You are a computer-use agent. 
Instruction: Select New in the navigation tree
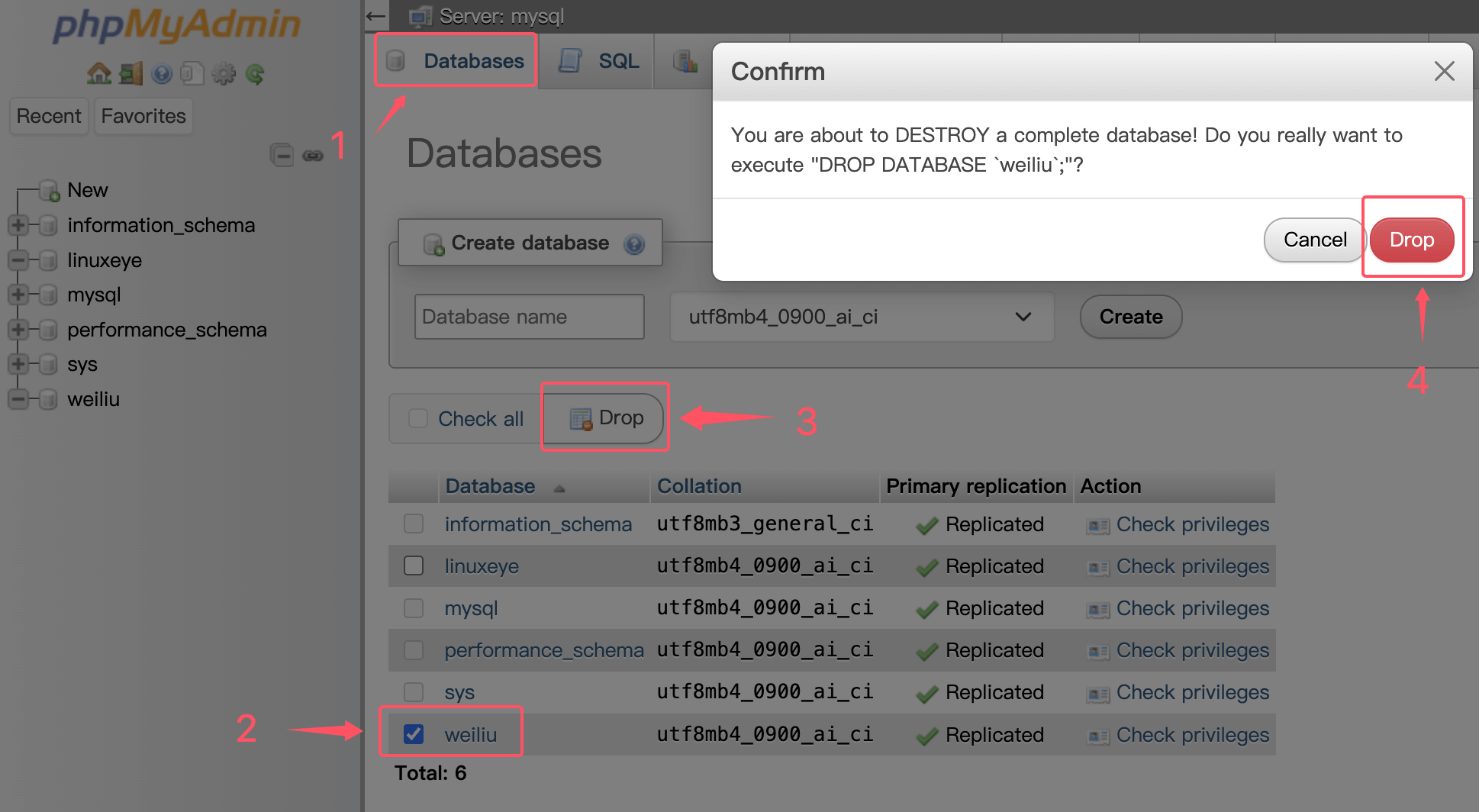click(x=88, y=190)
